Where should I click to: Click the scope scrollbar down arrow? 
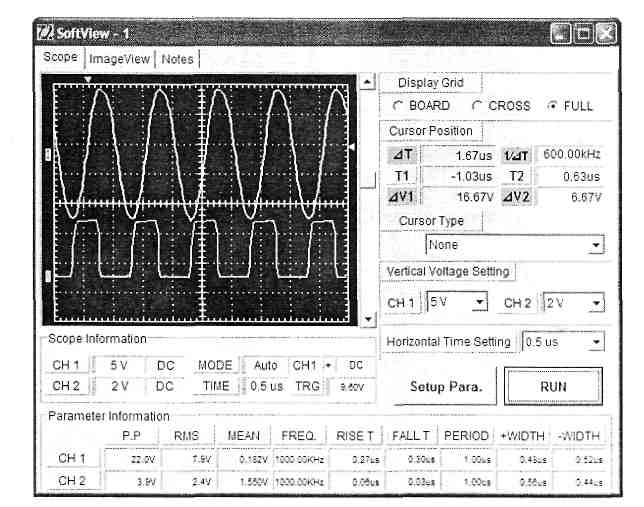(x=368, y=319)
